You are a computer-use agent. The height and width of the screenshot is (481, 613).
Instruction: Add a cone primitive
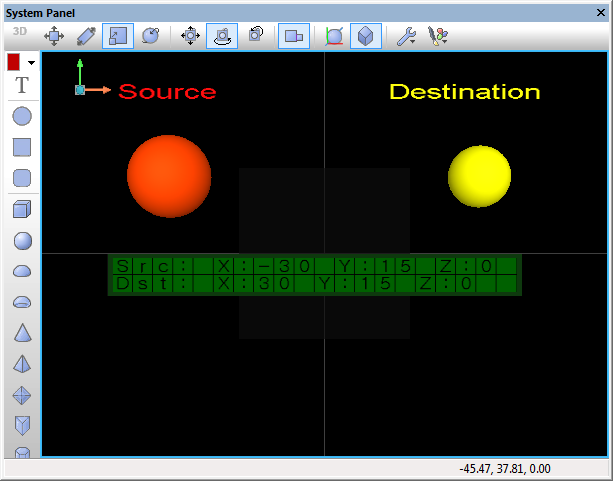point(22,333)
